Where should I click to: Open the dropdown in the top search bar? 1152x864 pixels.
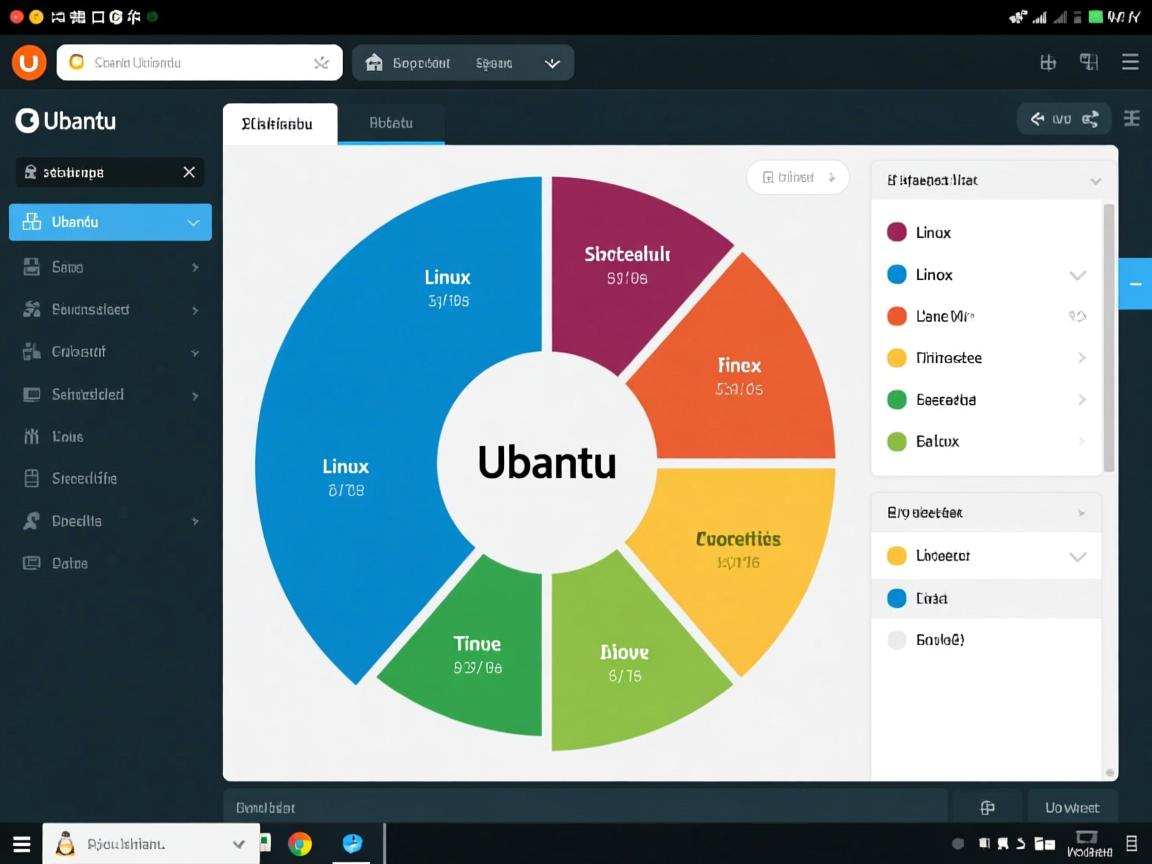click(x=552, y=62)
